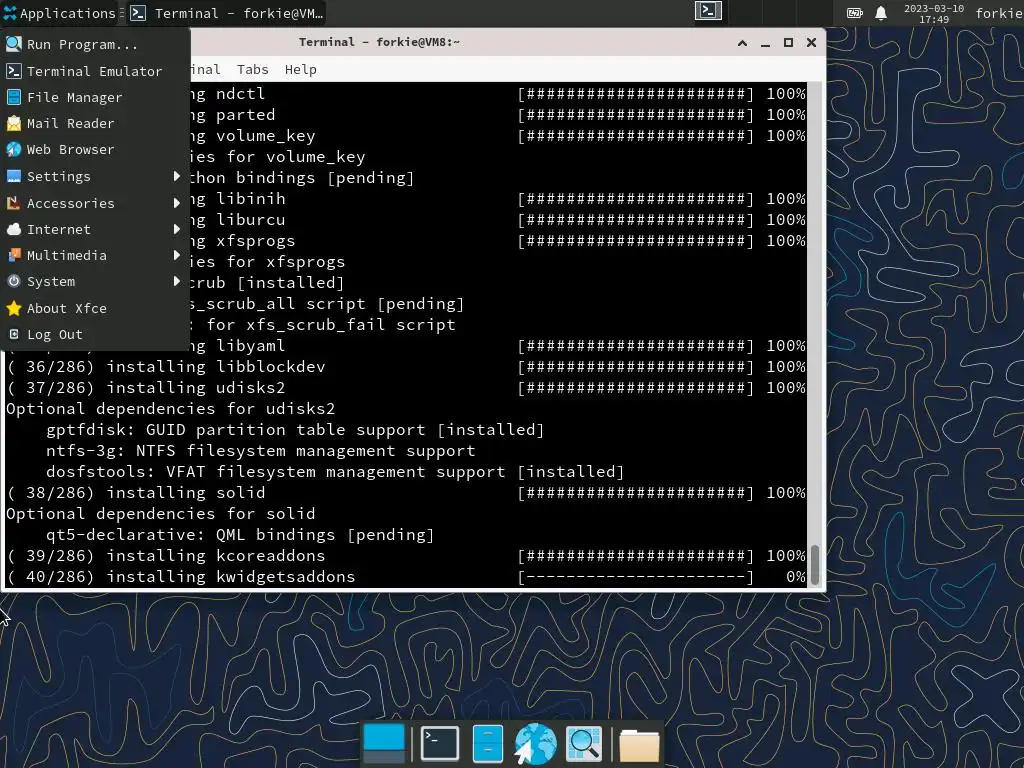1024x768 pixels.
Task: Click the solid package 100% progress bar
Action: tap(635, 492)
